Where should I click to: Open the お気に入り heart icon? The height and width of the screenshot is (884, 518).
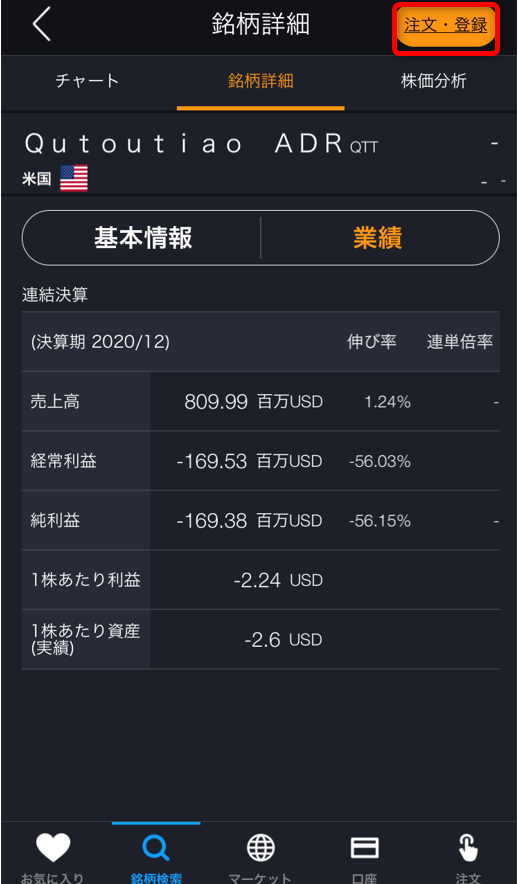[53, 847]
